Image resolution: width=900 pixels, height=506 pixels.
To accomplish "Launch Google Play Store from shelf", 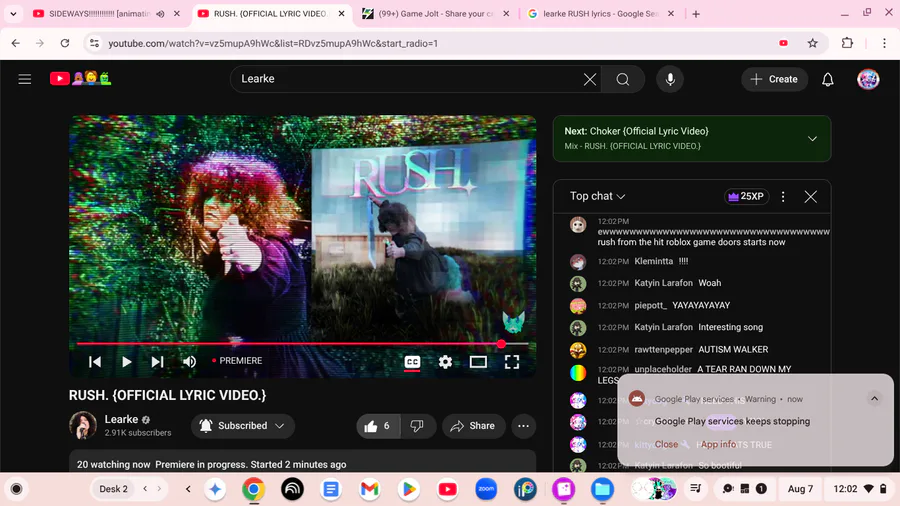I will 409,489.
